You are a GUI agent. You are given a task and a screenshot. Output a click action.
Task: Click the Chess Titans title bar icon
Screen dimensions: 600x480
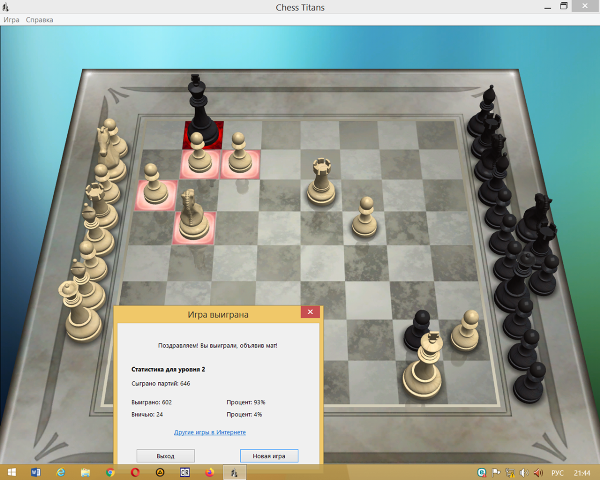click(7, 7)
